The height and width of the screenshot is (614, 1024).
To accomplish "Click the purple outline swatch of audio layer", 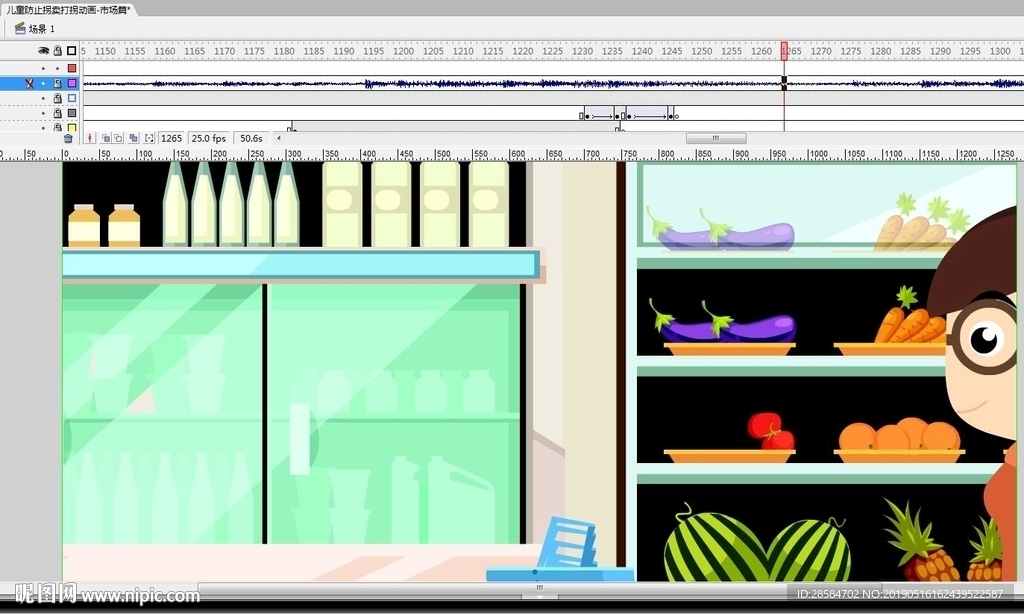I will pyautogui.click(x=71, y=84).
